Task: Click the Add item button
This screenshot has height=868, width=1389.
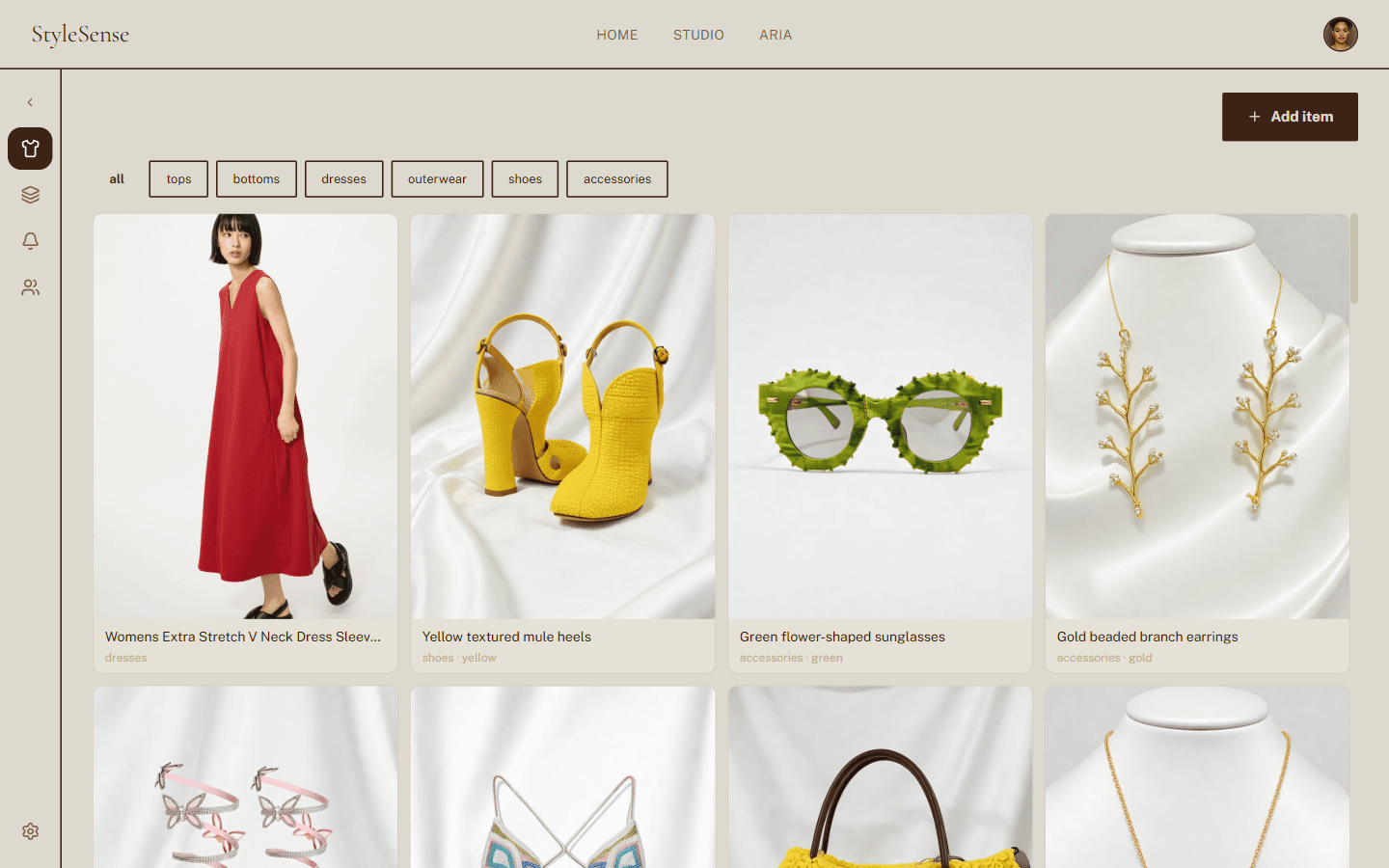Action: tap(1290, 117)
